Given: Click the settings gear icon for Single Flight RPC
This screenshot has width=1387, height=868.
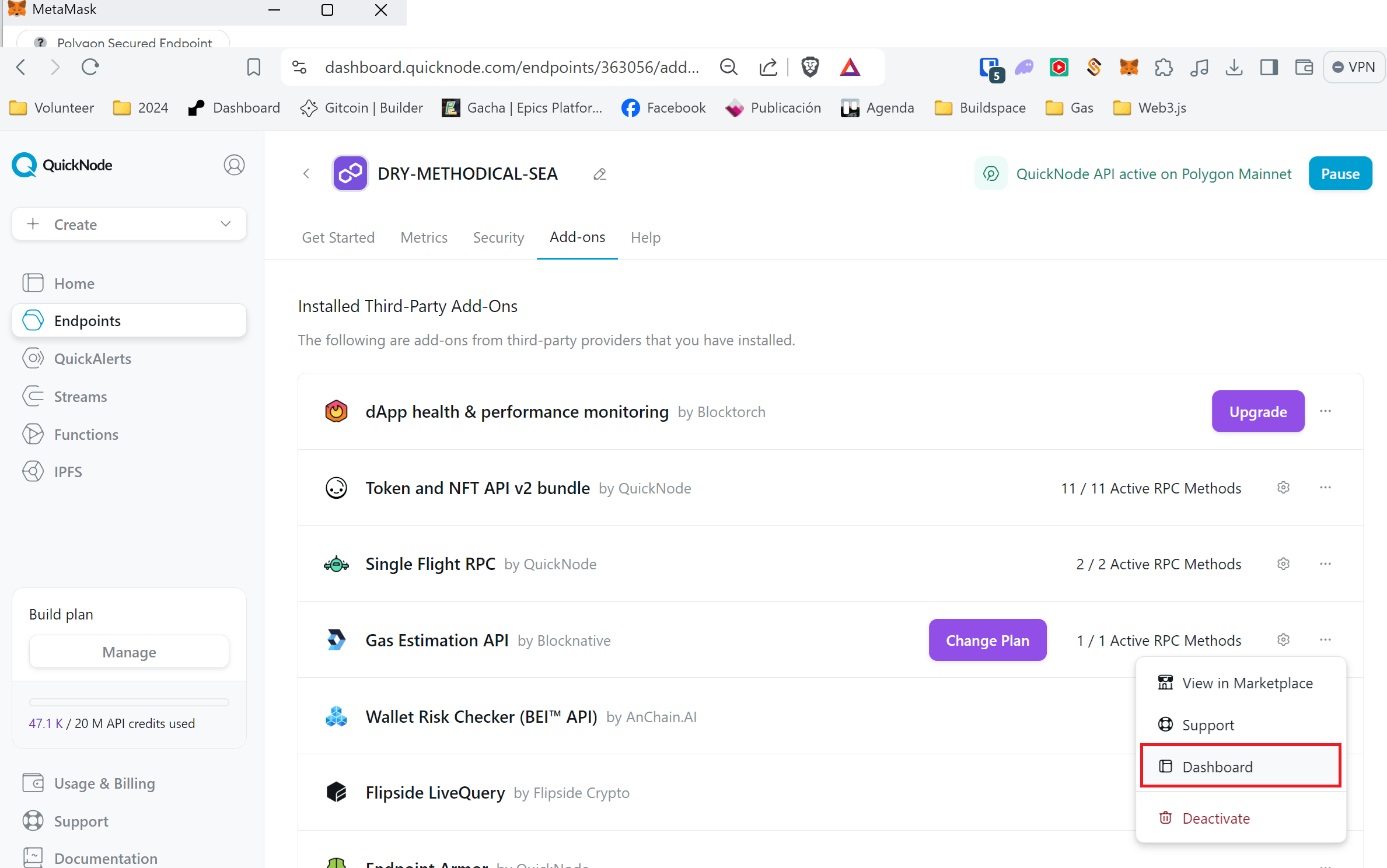Looking at the screenshot, I should [1283, 563].
